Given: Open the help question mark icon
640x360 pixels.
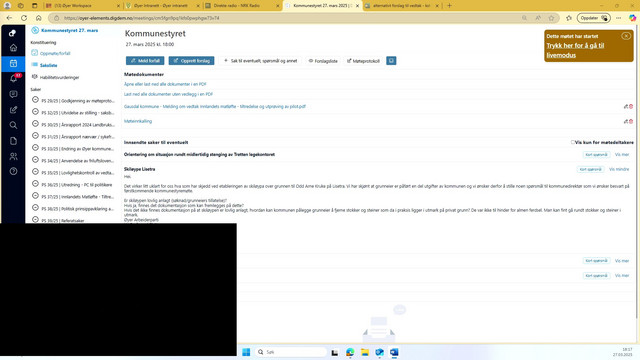Looking at the screenshot, I should [x=13, y=171].
